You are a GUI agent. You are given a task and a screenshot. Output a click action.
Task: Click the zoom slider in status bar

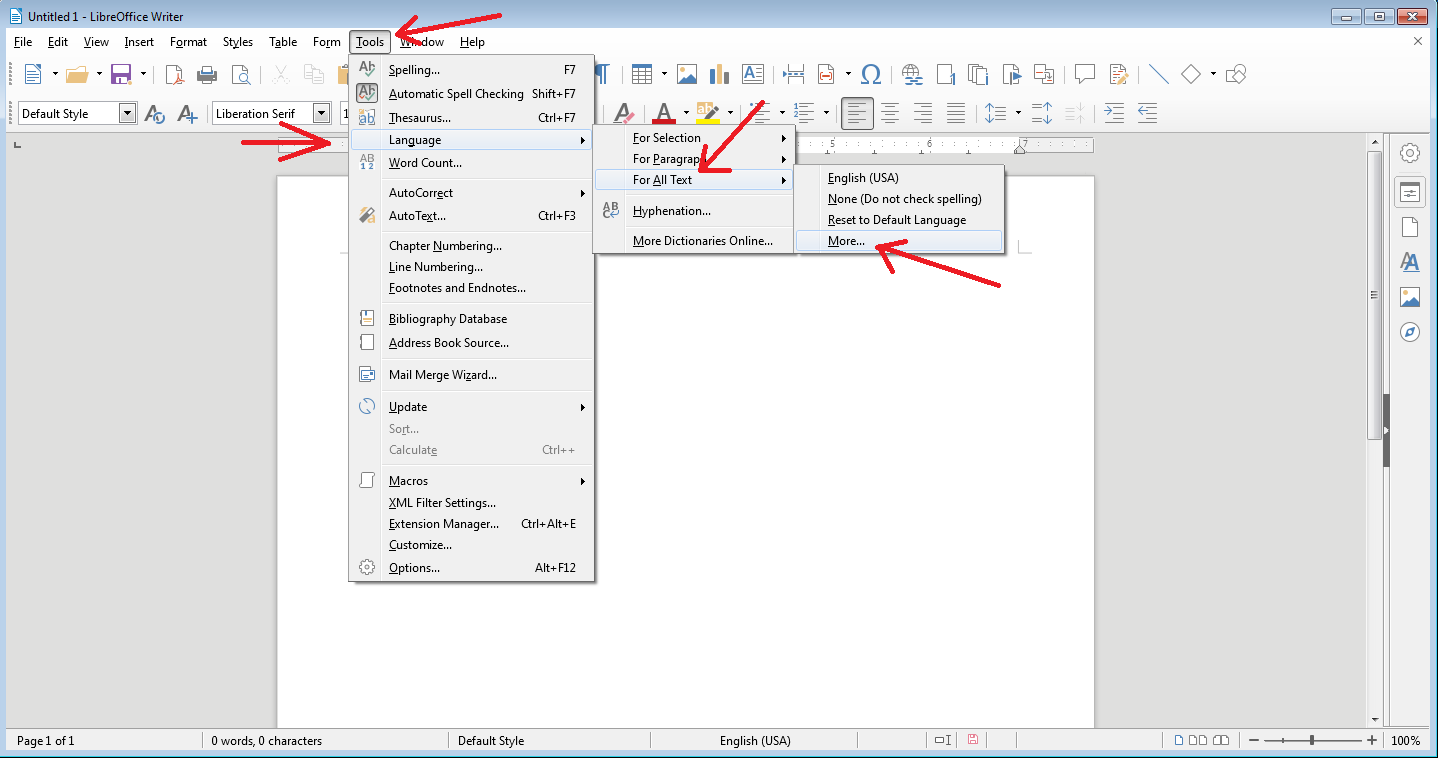point(1313,741)
